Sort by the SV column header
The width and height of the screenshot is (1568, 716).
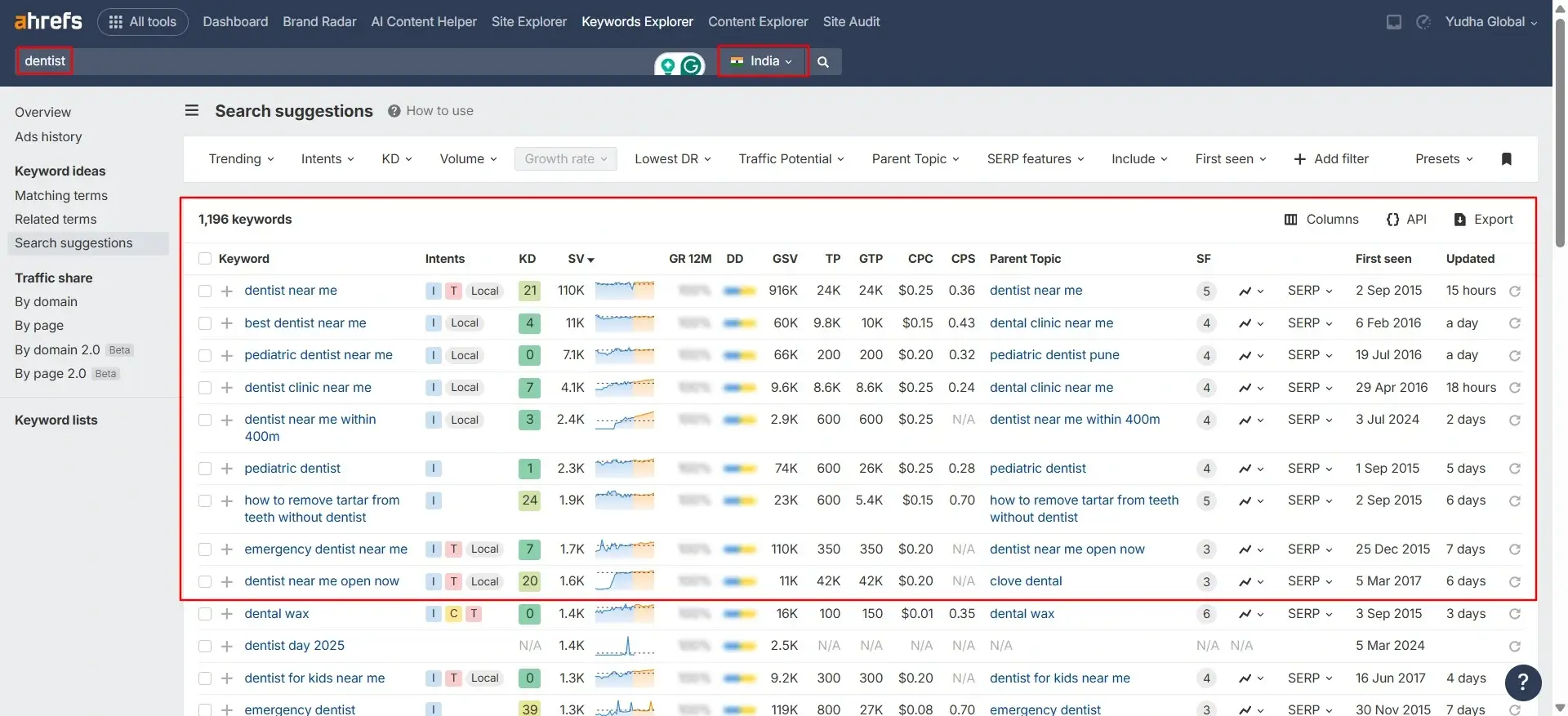click(581, 259)
